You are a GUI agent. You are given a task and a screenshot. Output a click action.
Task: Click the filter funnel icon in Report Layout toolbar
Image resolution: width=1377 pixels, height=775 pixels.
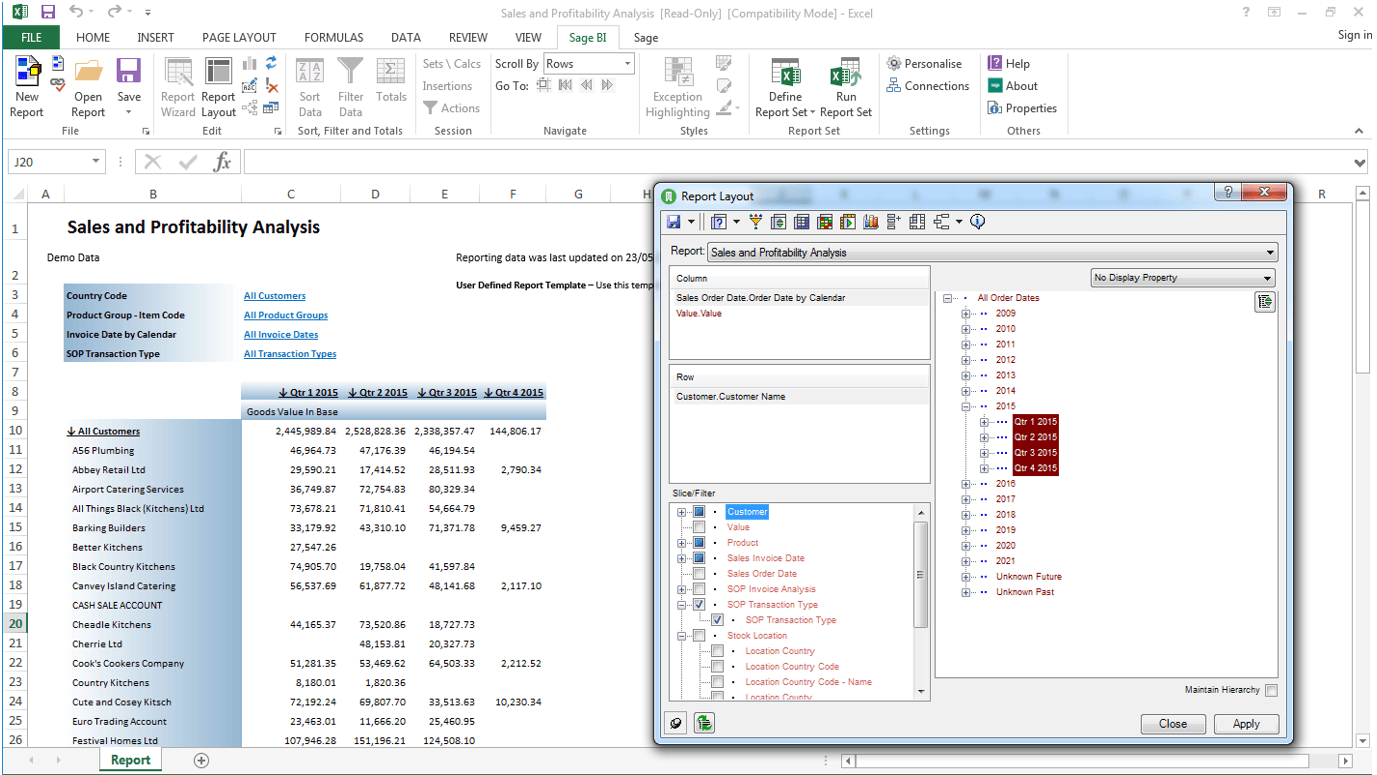[755, 222]
